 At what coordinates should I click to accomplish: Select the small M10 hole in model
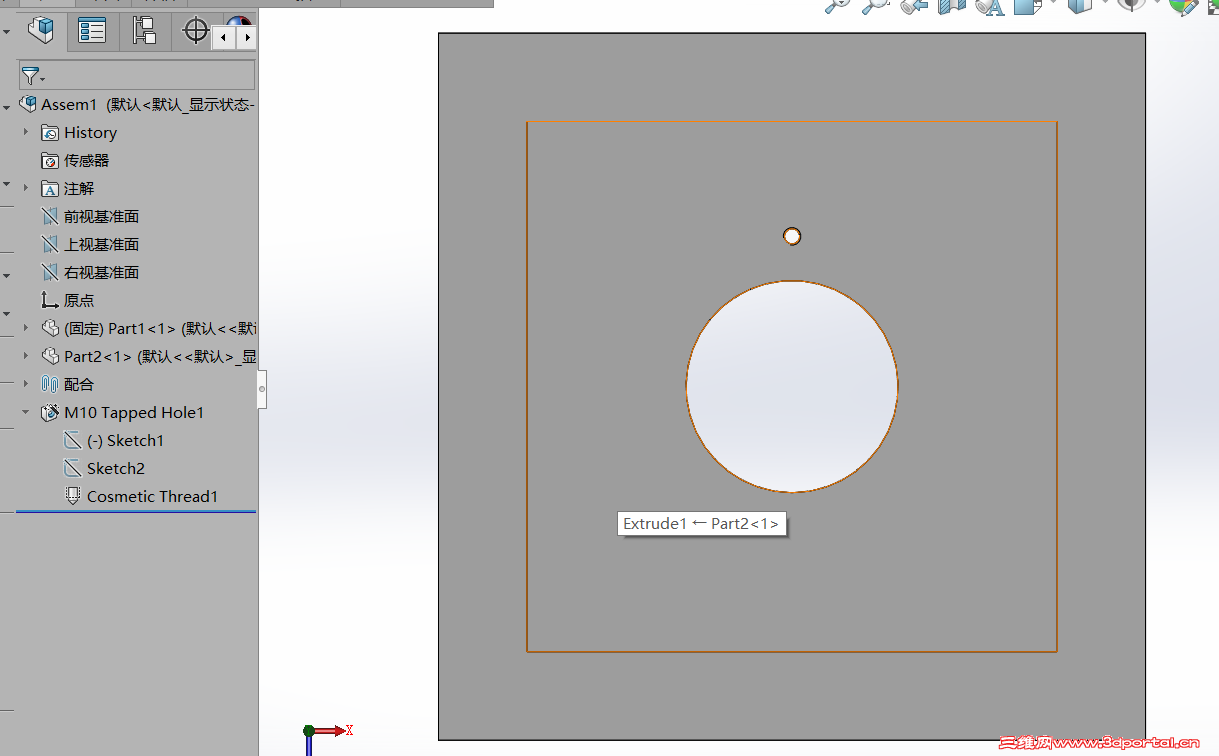click(792, 236)
